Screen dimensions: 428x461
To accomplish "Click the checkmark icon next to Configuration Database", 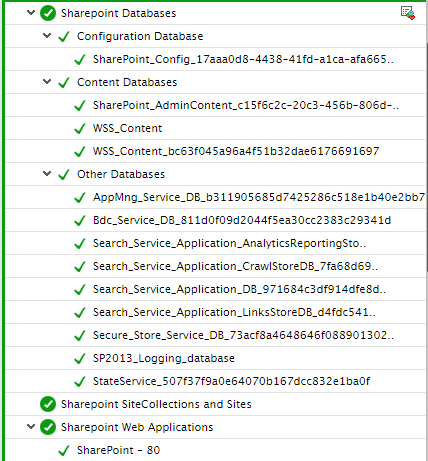I will point(64,36).
